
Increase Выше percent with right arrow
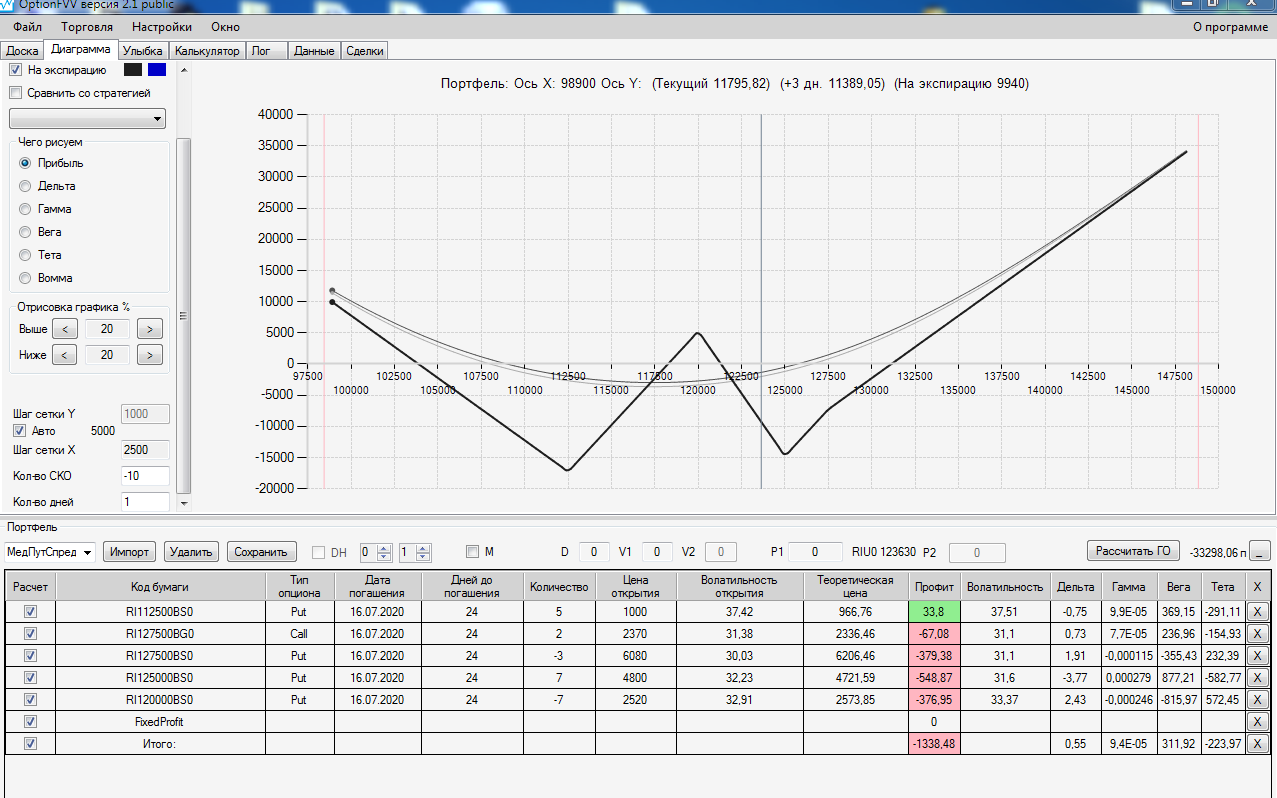(150, 329)
